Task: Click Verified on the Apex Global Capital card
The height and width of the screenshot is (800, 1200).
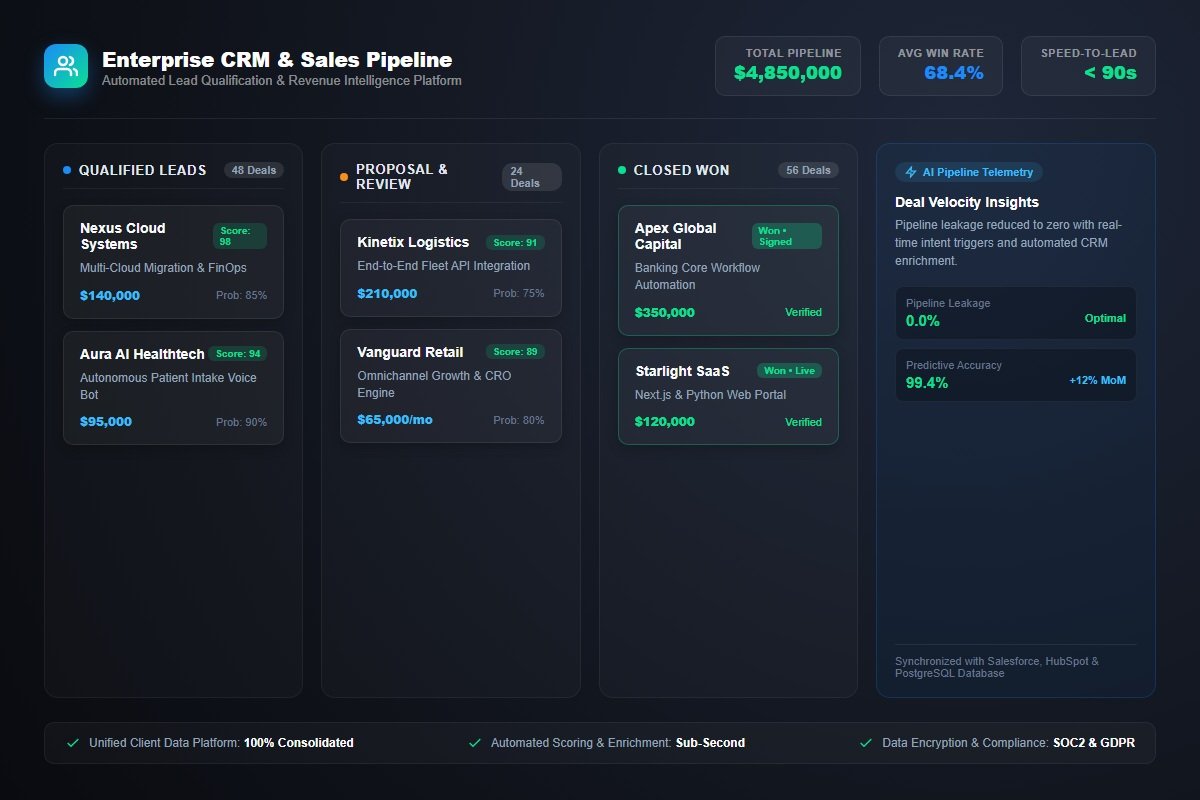Action: coord(803,312)
